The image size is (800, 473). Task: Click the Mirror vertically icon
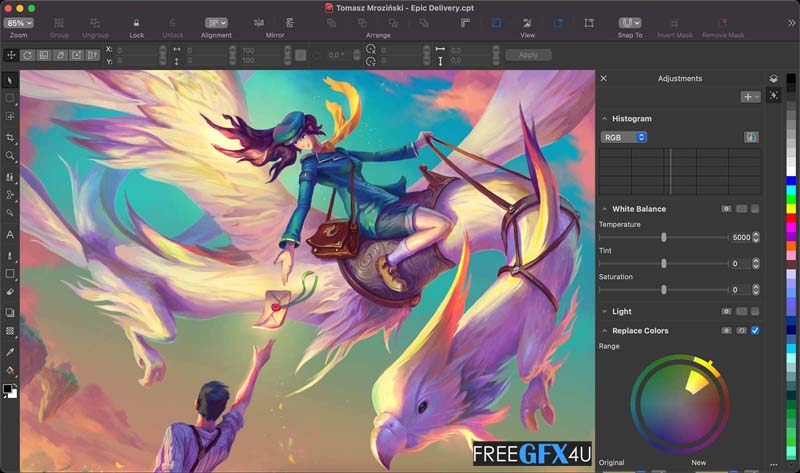290,23
